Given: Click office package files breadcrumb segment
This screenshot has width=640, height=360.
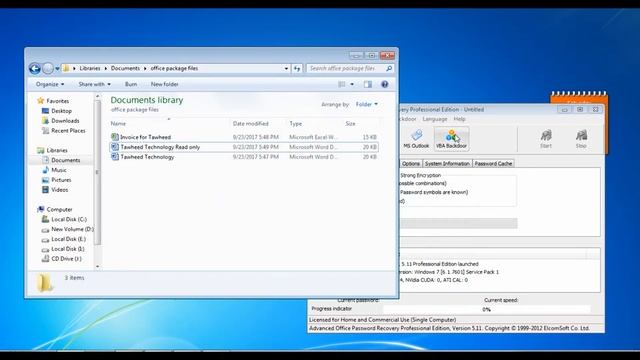Looking at the screenshot, I should (x=174, y=69).
